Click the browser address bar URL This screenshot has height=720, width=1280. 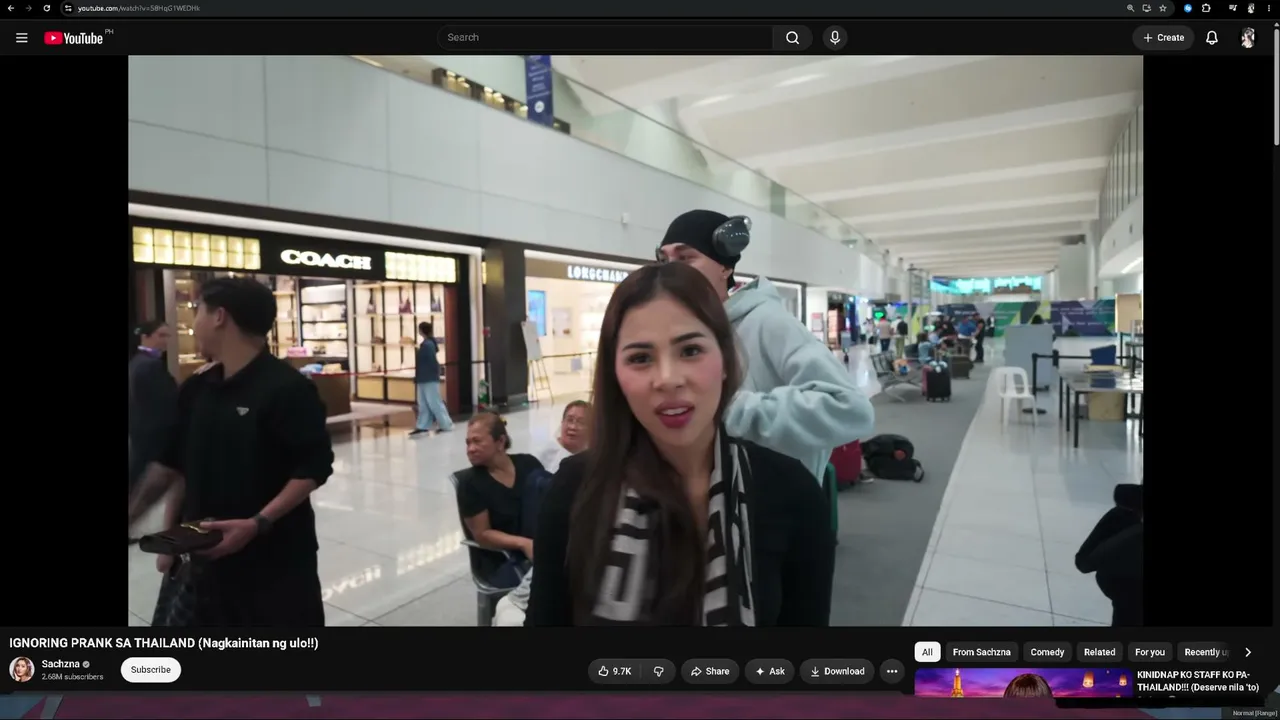139,8
